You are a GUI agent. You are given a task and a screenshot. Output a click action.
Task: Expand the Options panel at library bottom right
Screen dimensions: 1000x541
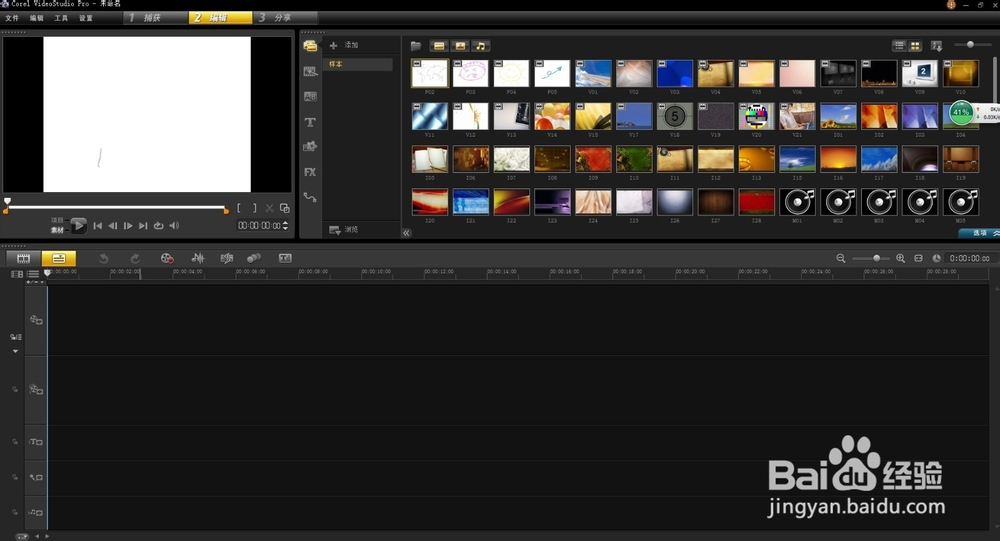(980, 232)
